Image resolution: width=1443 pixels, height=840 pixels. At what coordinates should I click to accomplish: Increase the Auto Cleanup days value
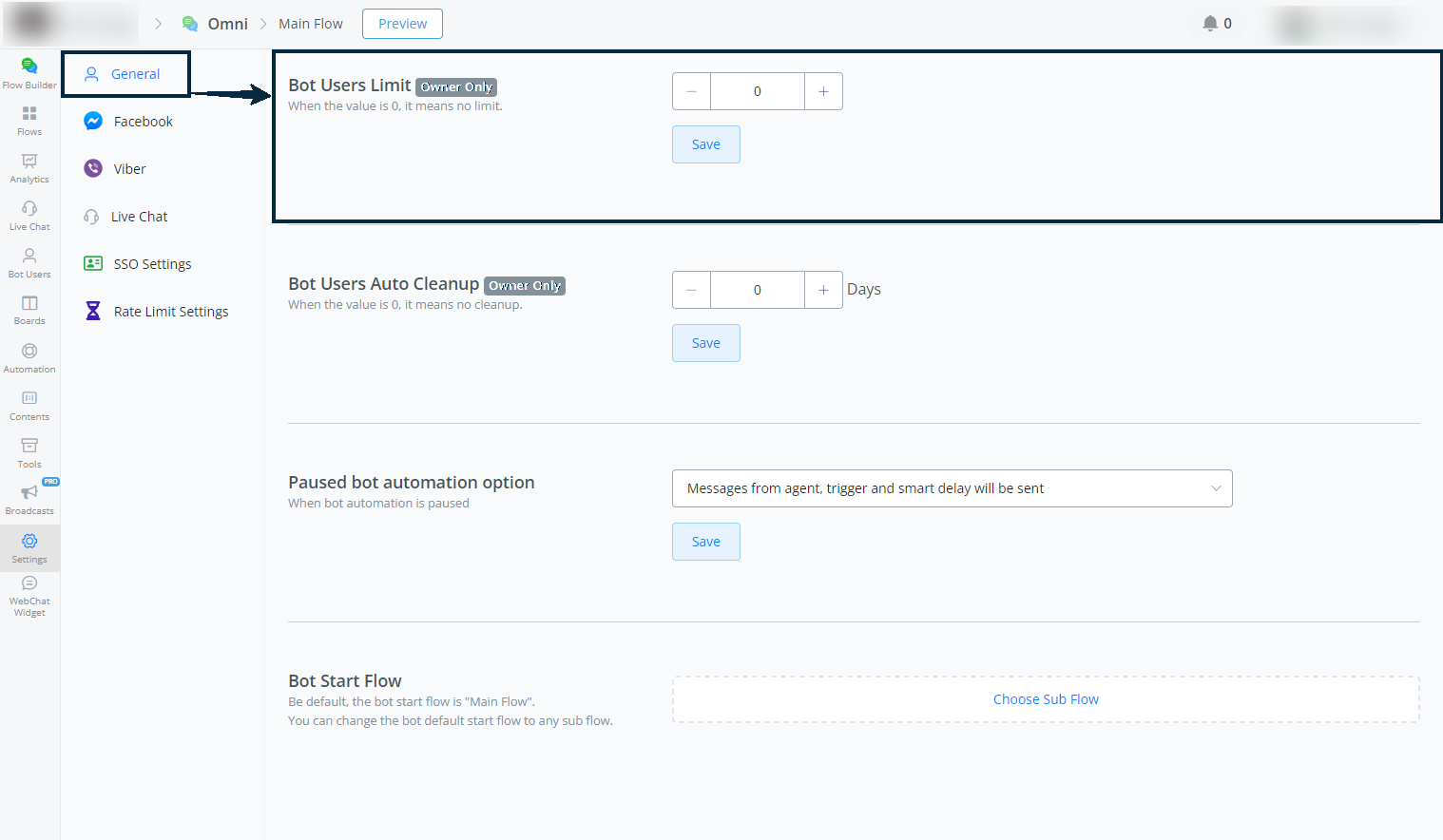coord(823,290)
